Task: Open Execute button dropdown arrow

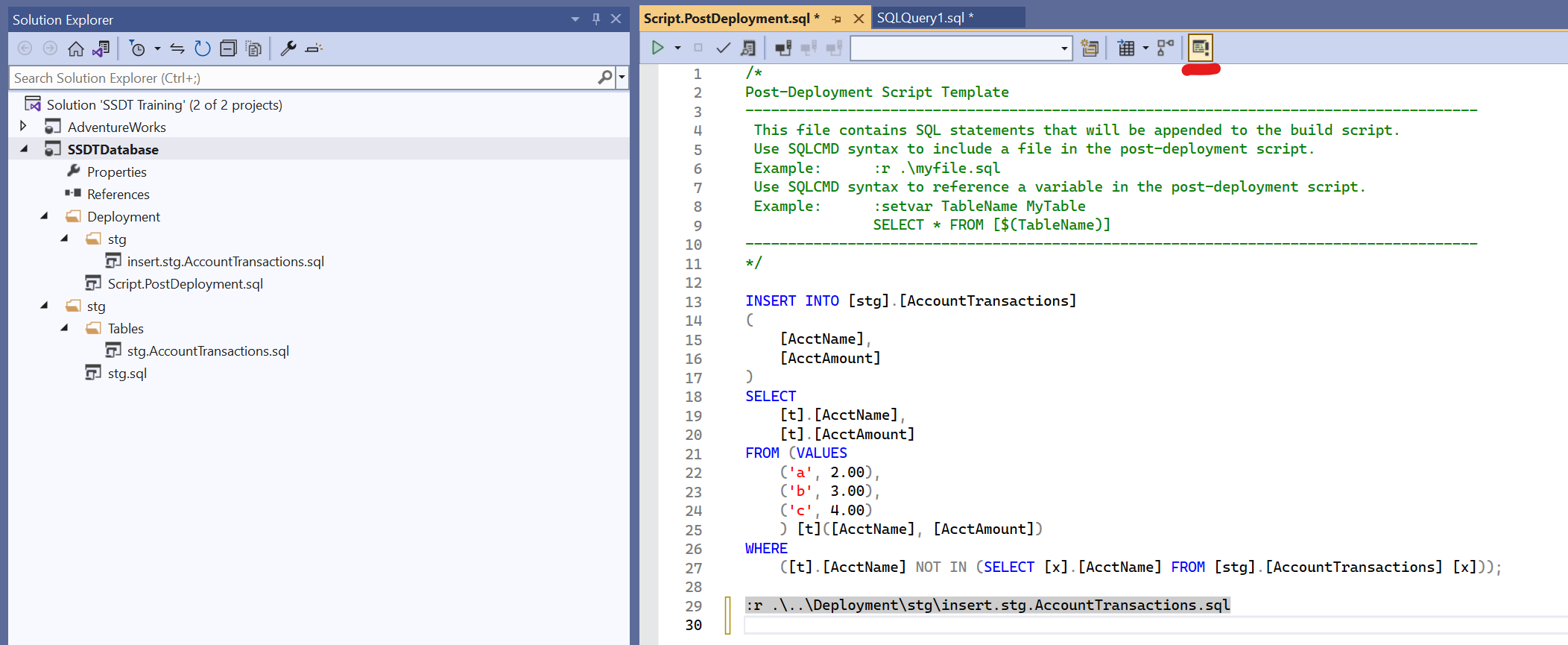Action: (x=677, y=48)
